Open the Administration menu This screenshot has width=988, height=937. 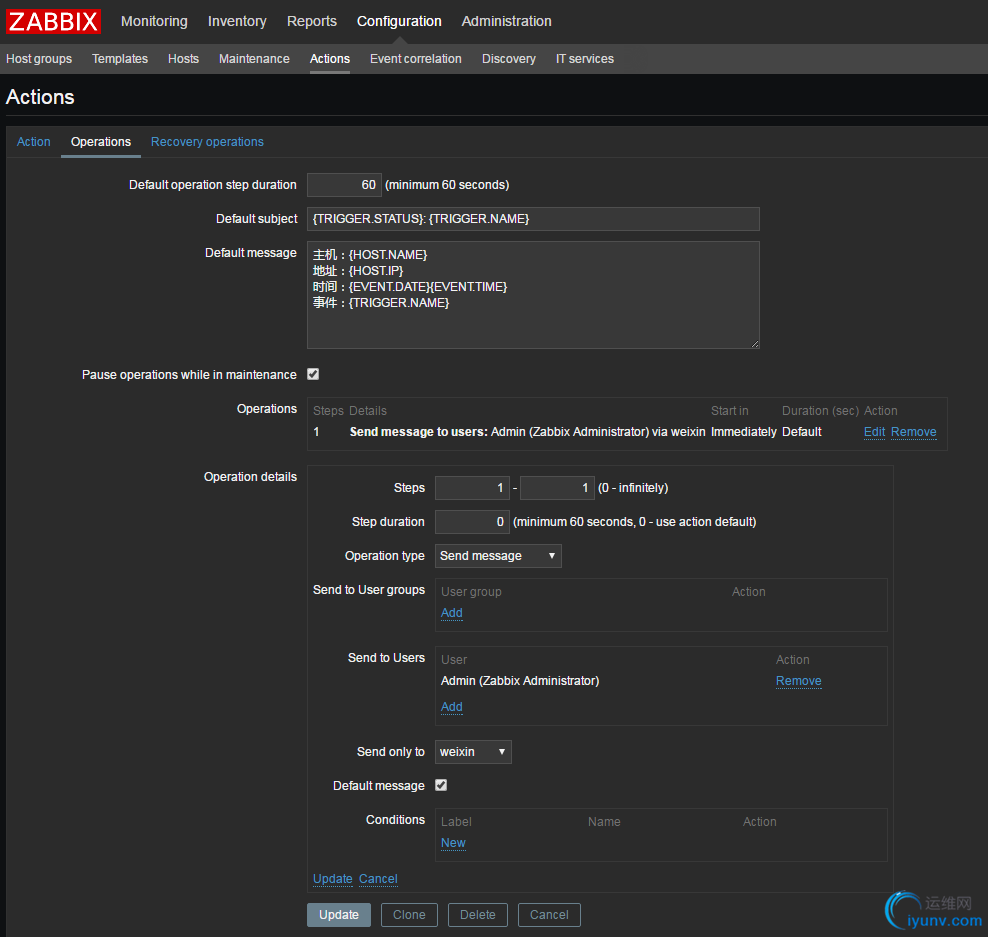coord(507,21)
